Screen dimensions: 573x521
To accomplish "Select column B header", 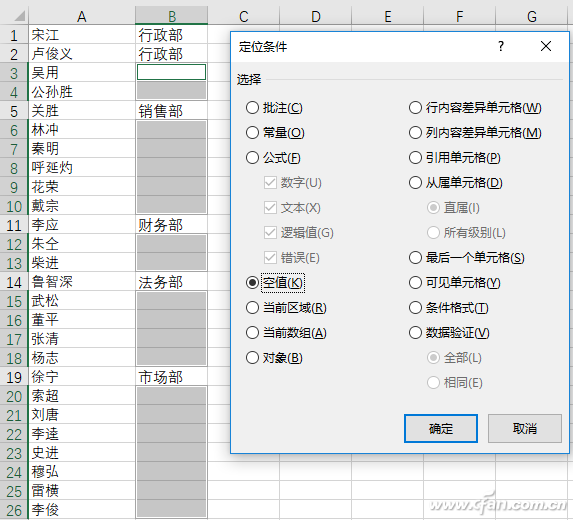I will point(172,16).
